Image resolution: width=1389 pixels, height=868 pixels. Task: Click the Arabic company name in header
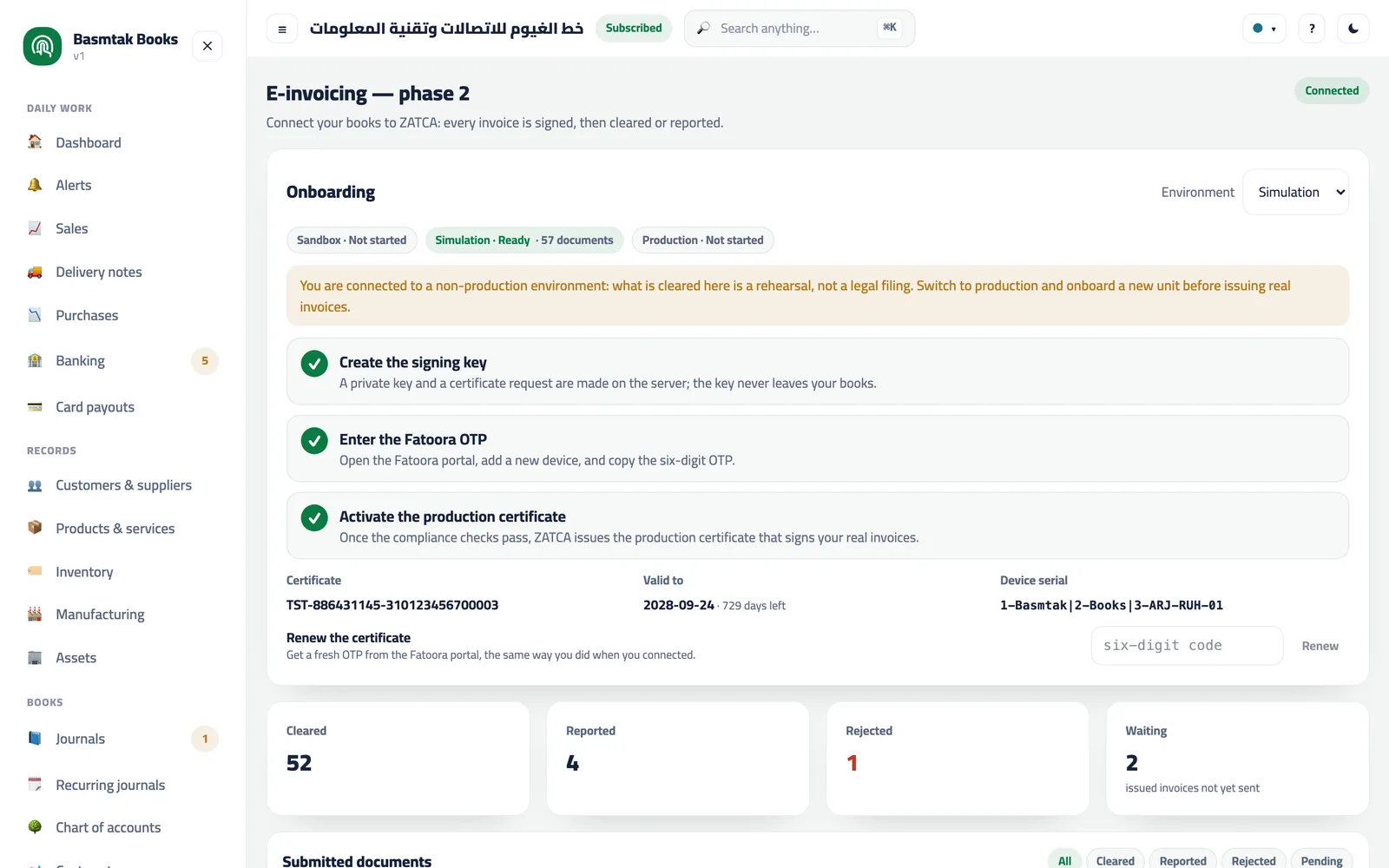(x=446, y=29)
